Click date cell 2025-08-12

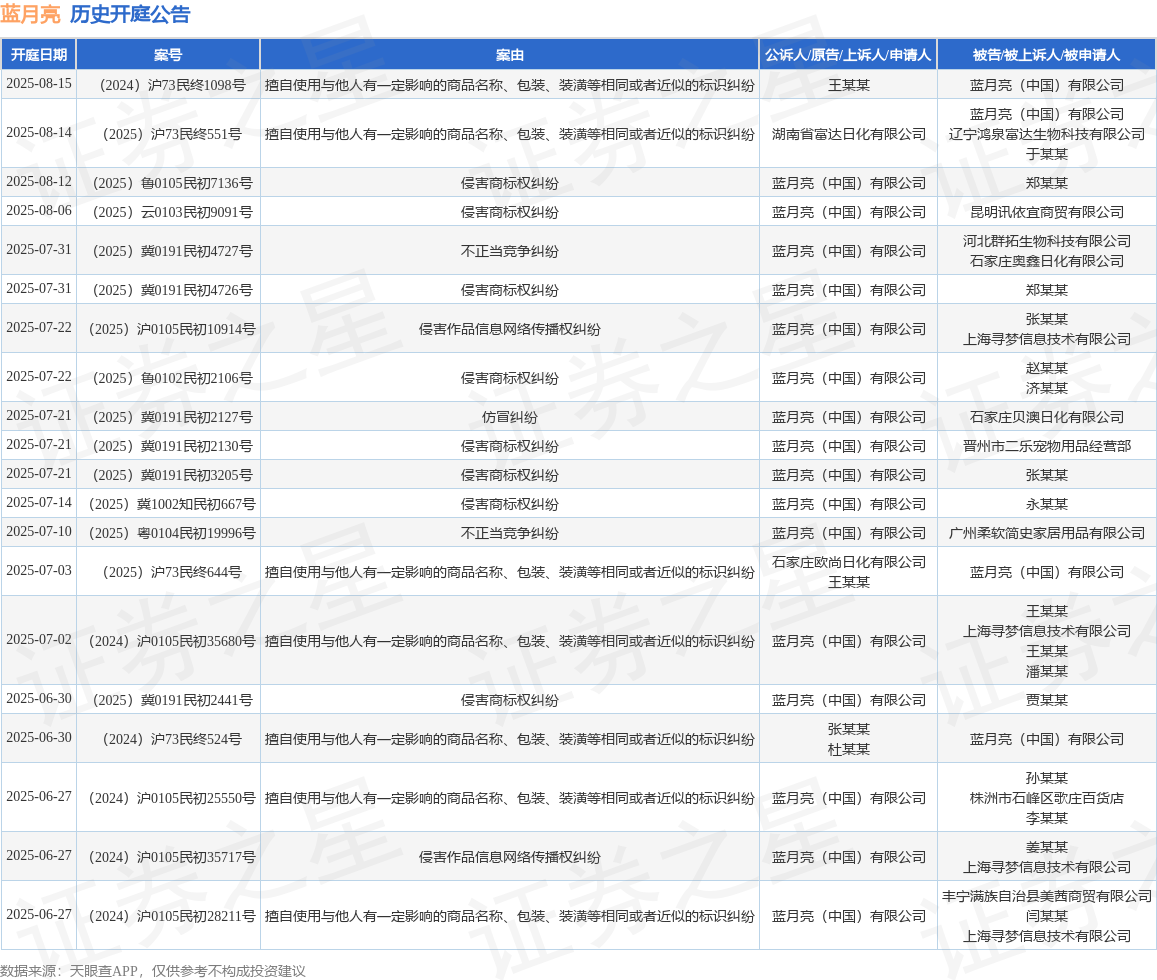click(x=38, y=181)
